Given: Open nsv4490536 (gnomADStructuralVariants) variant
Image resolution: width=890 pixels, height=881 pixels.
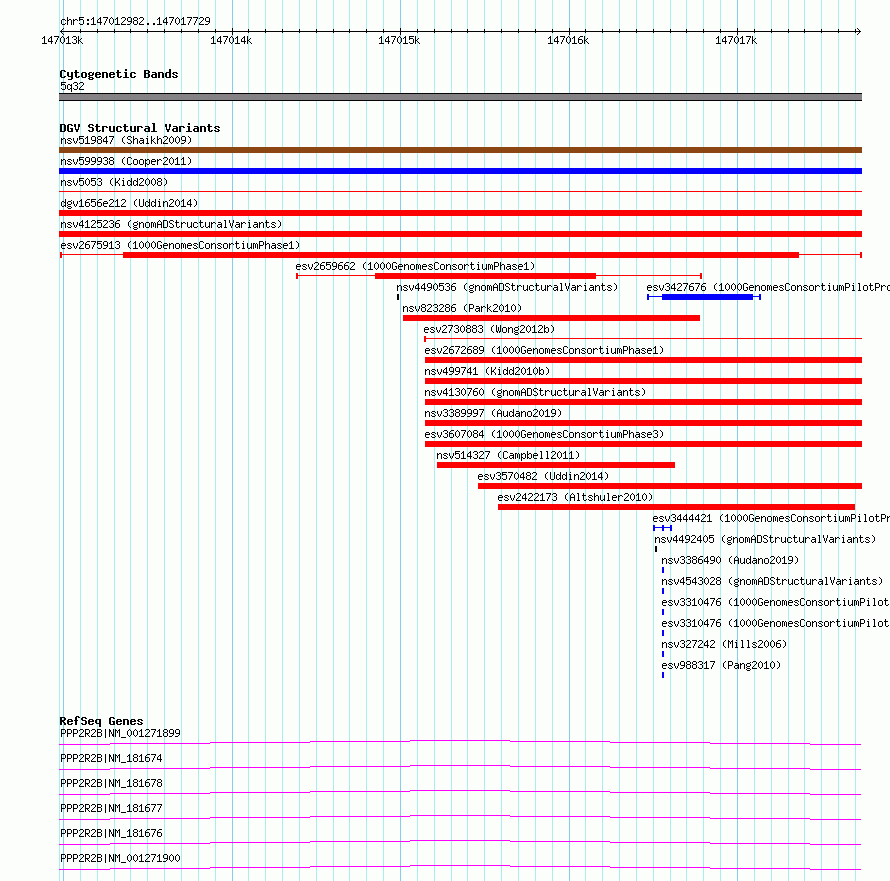Looking at the screenshot, I should coord(507,287).
